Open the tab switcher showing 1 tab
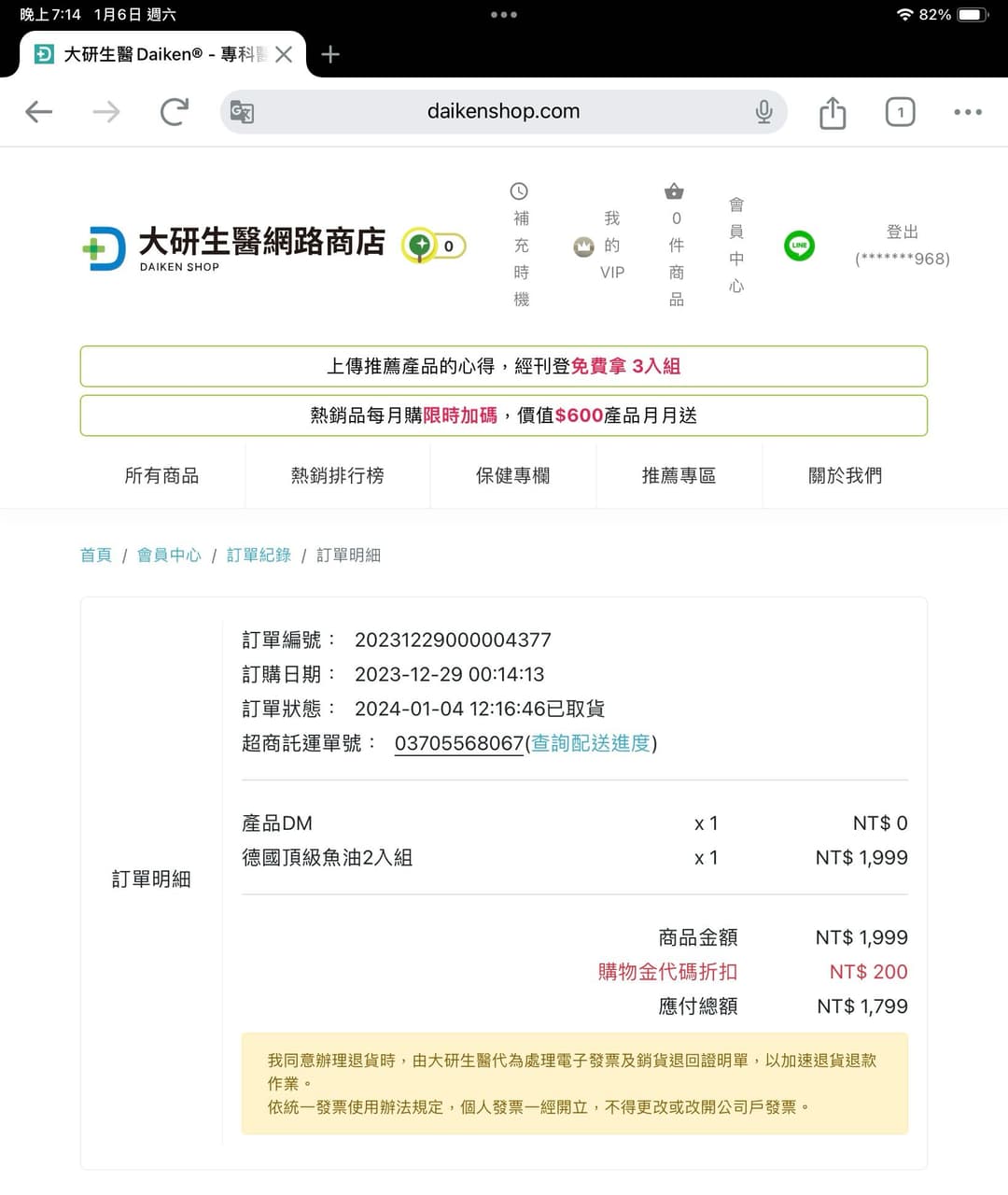1008x1195 pixels. point(900,112)
